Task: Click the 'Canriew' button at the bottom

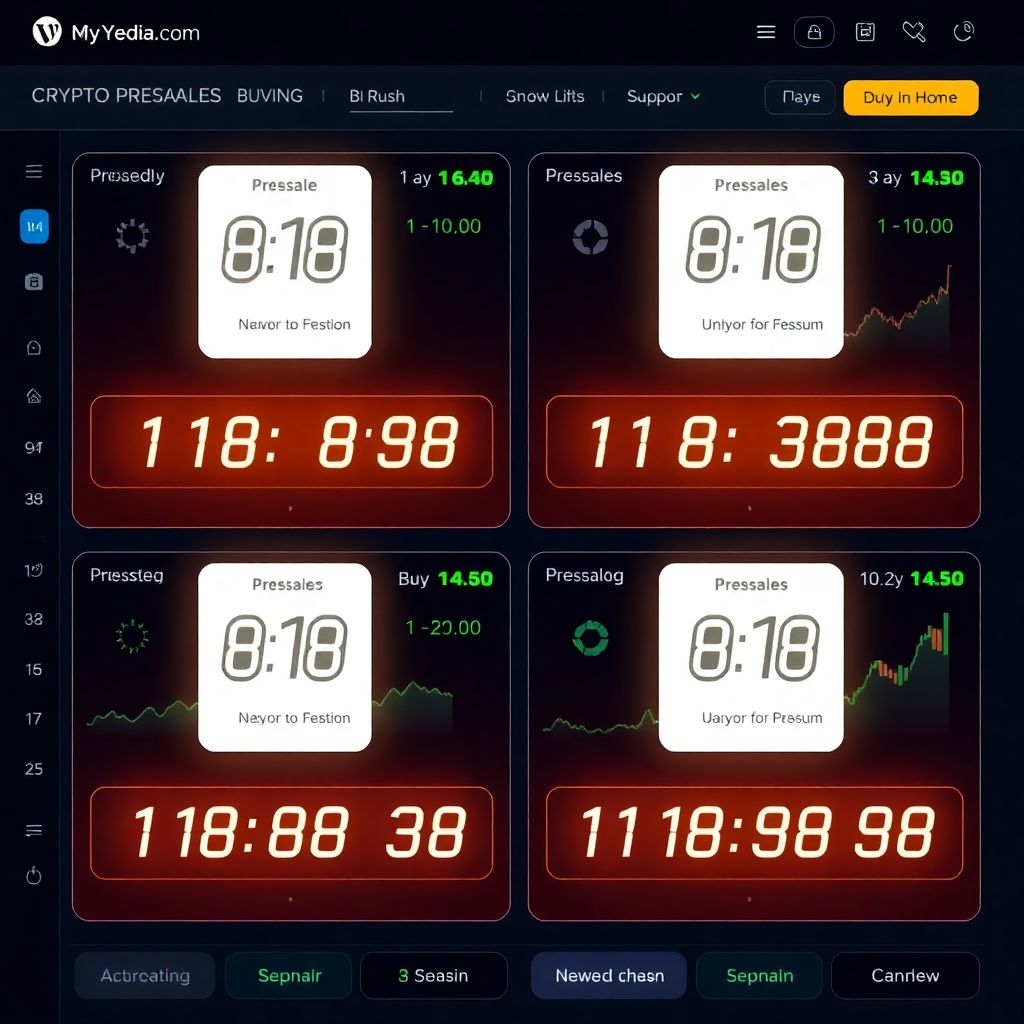Action: click(x=904, y=975)
